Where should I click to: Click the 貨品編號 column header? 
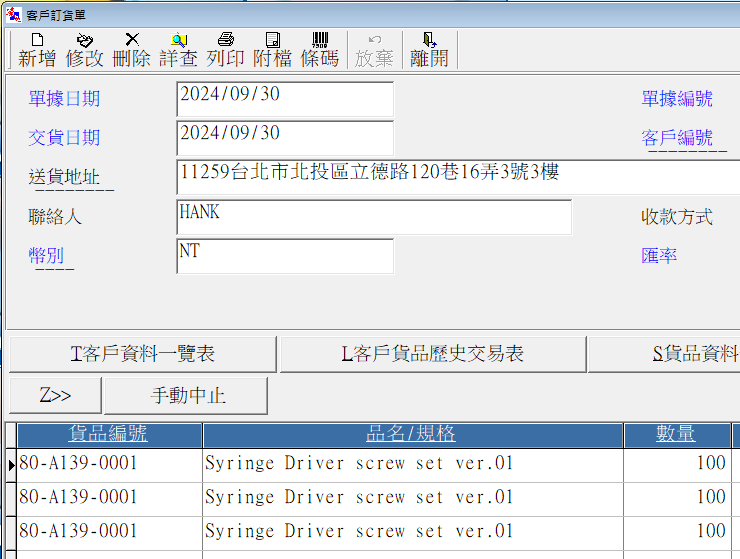109,434
